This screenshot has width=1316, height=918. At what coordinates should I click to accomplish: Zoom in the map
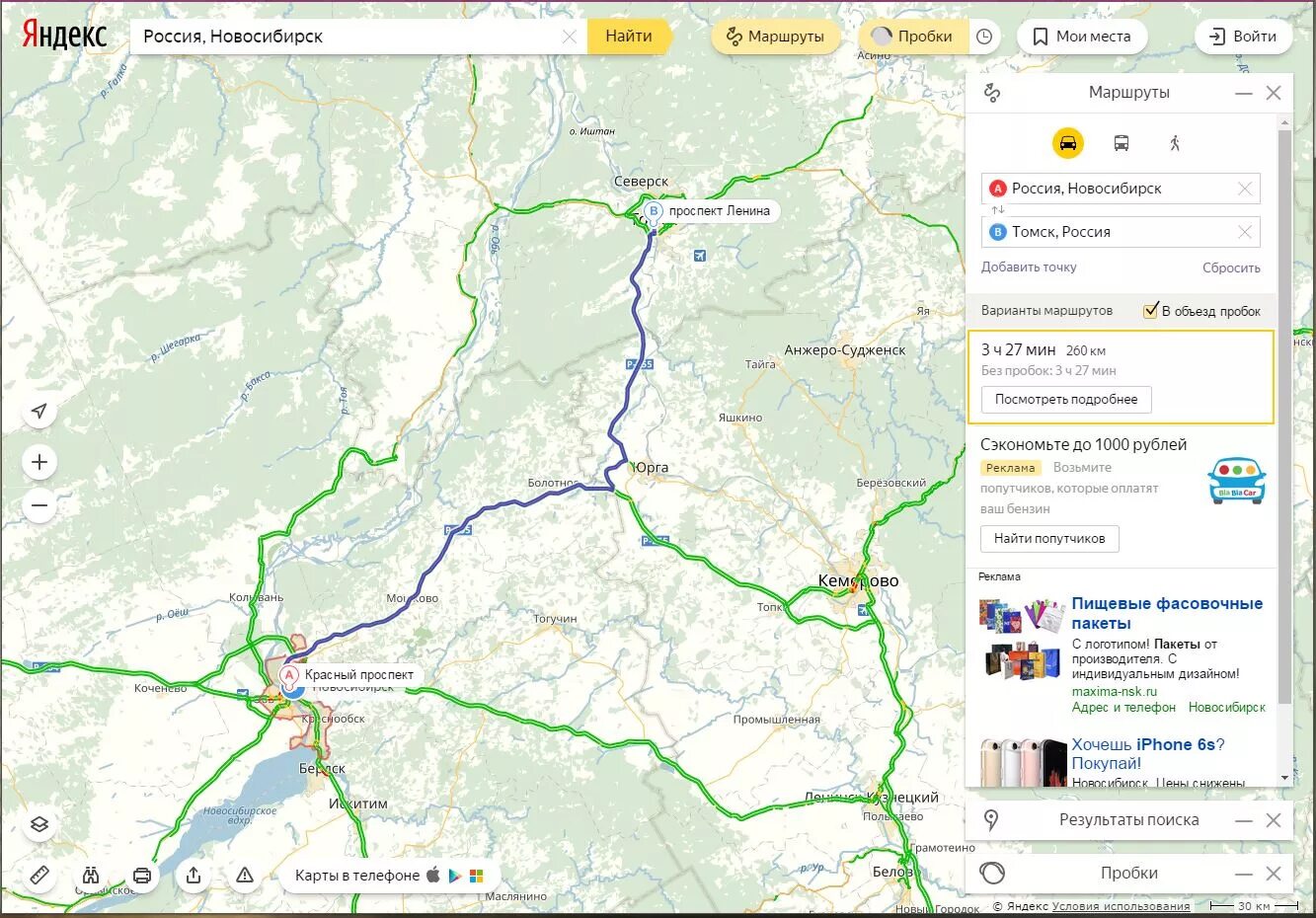click(x=39, y=462)
